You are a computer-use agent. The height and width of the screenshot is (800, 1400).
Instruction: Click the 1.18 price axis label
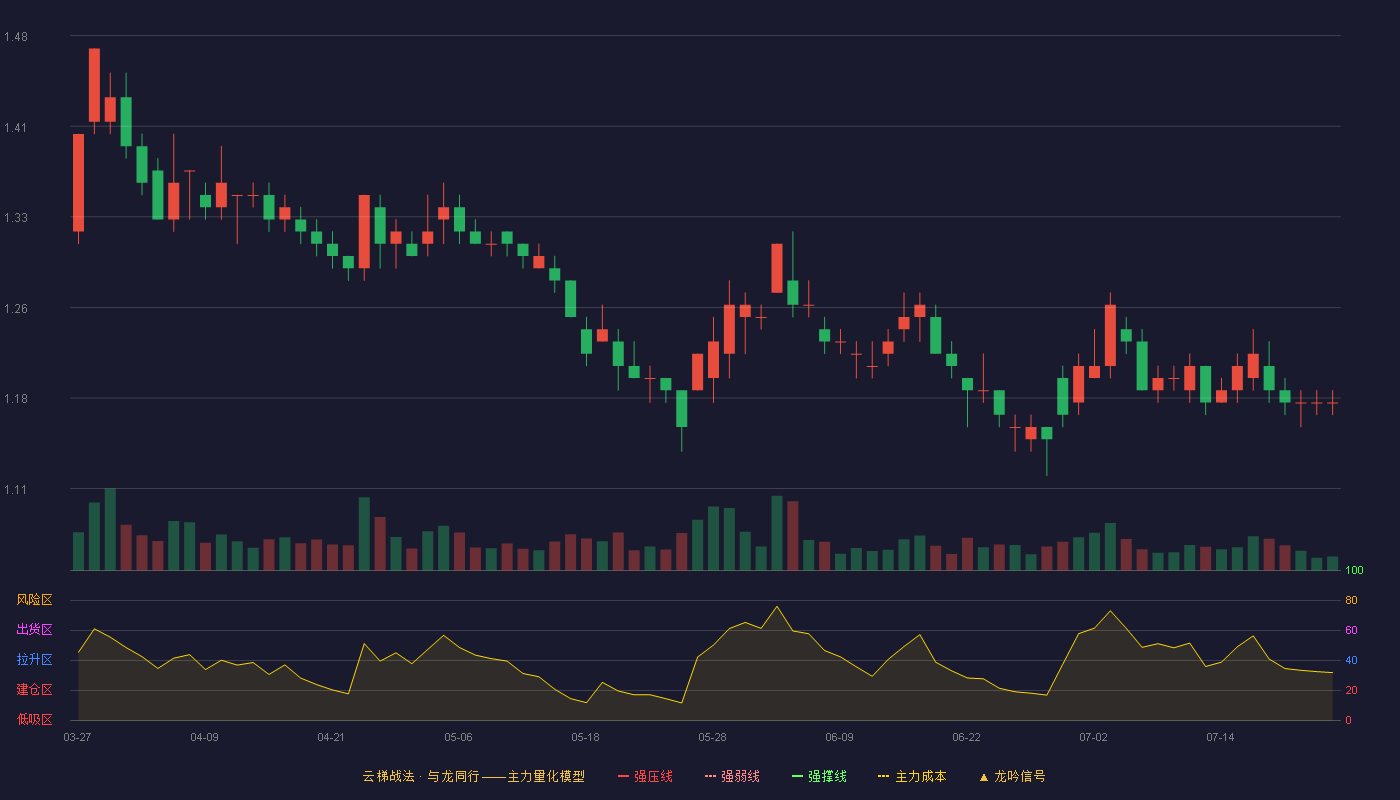[x=16, y=399]
